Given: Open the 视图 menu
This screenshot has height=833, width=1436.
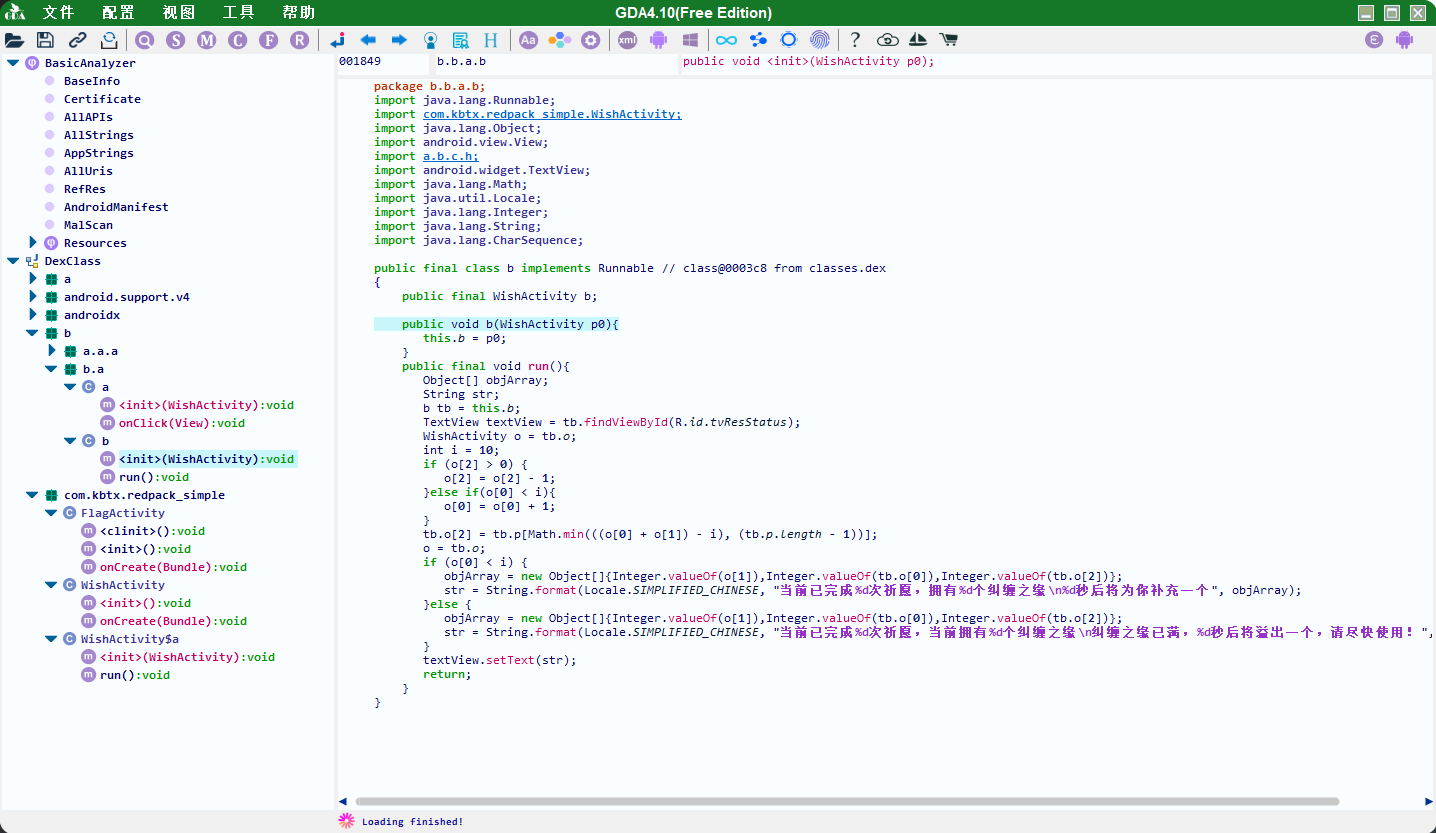Looking at the screenshot, I should click(x=178, y=13).
